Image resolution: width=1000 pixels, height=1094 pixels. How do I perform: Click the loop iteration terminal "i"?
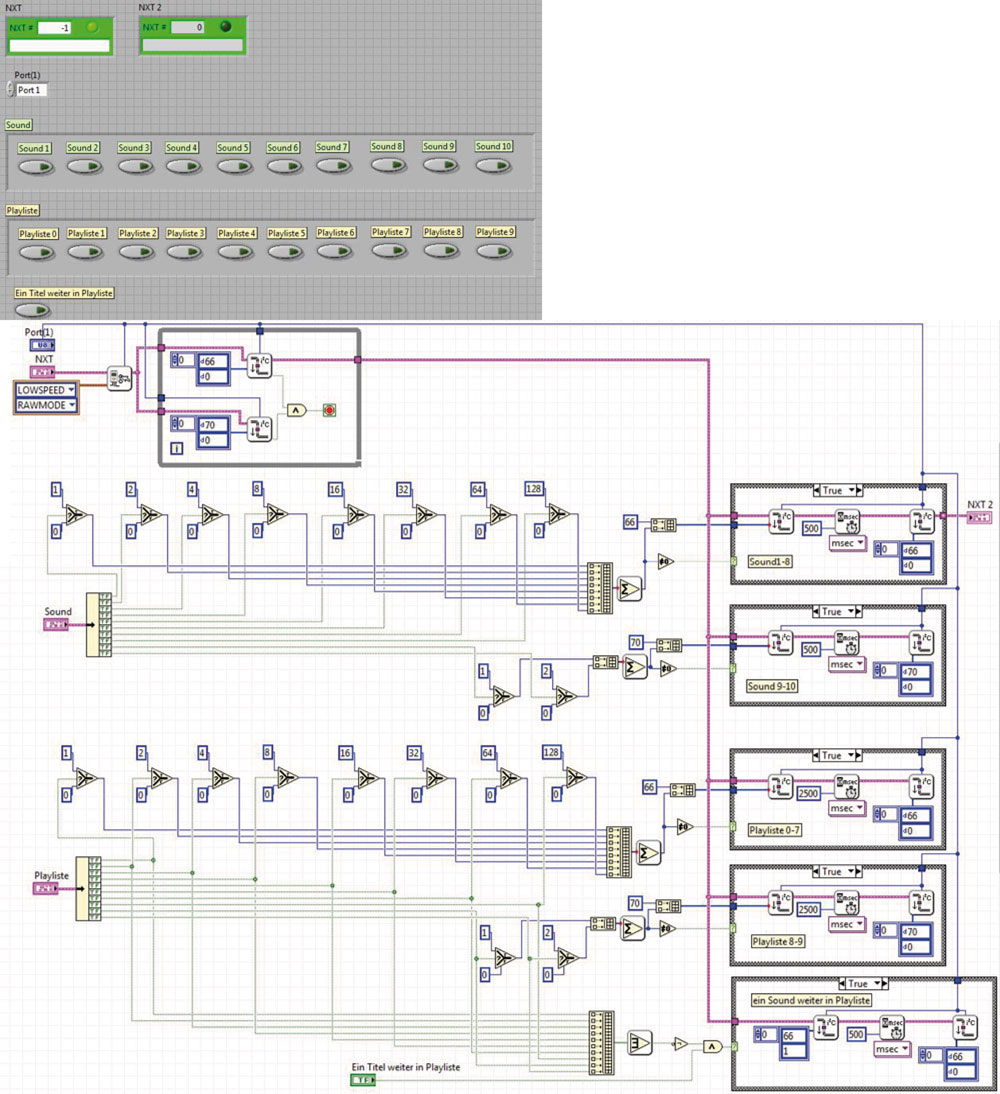pos(176,448)
